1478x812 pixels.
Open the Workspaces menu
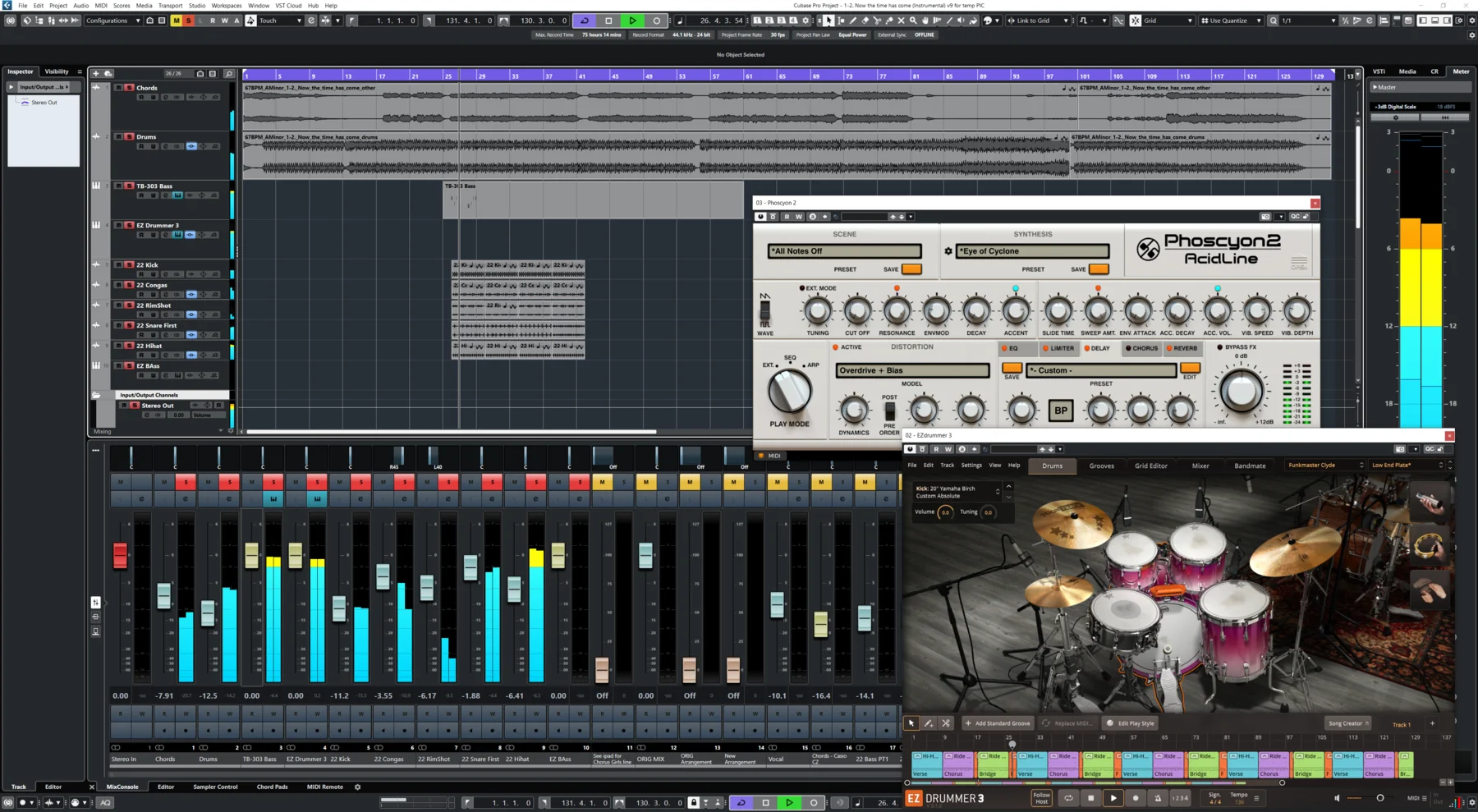pyautogui.click(x=227, y=5)
